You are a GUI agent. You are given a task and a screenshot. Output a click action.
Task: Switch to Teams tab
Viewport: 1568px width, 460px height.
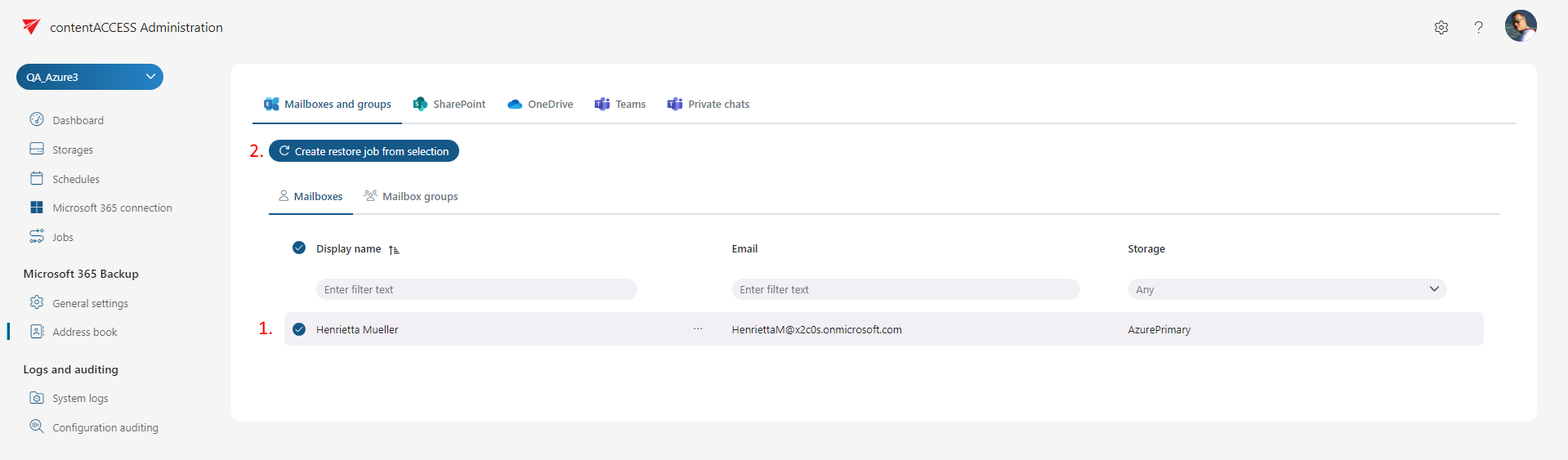(620, 104)
